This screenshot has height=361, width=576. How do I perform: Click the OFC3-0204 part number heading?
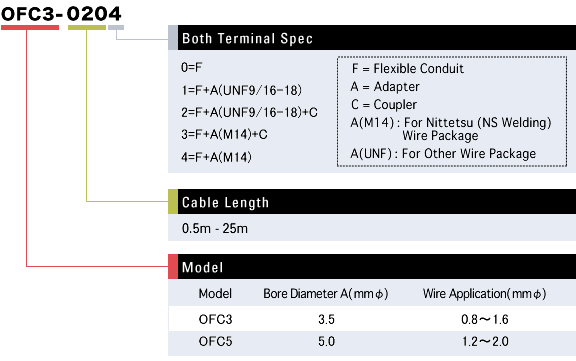tap(61, 14)
